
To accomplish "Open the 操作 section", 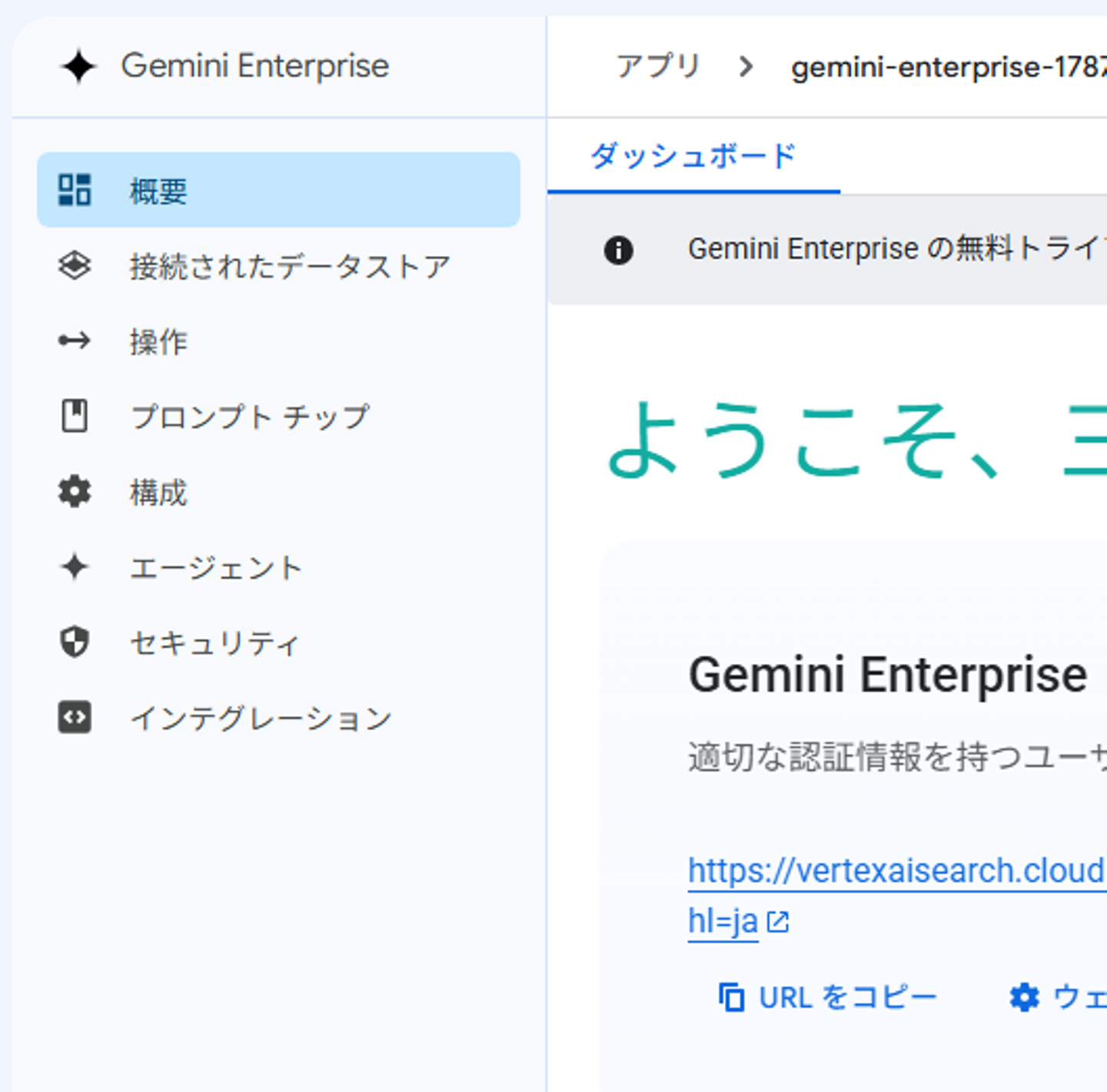I will pos(278,341).
